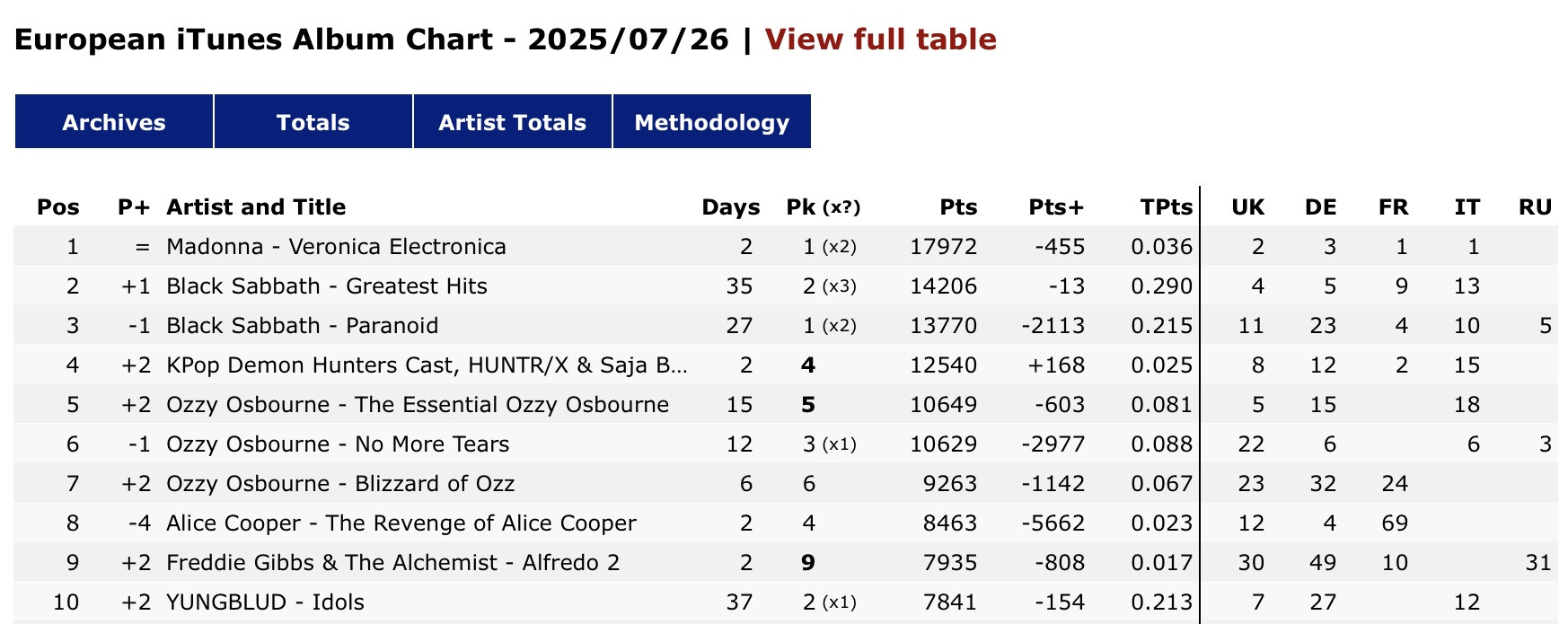Open the Archives tab
1568x624 pixels.
(x=114, y=122)
